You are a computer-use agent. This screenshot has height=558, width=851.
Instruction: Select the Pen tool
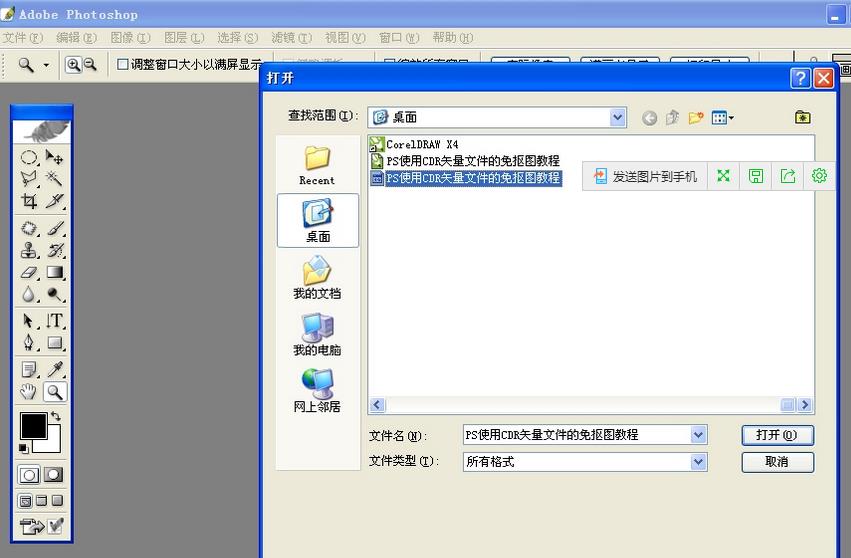pyautogui.click(x=29, y=343)
